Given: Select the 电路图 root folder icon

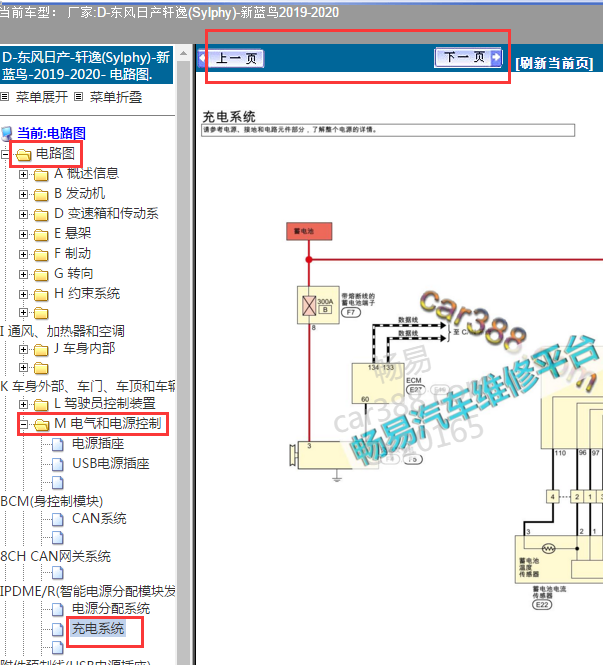Looking at the screenshot, I should [x=24, y=154].
